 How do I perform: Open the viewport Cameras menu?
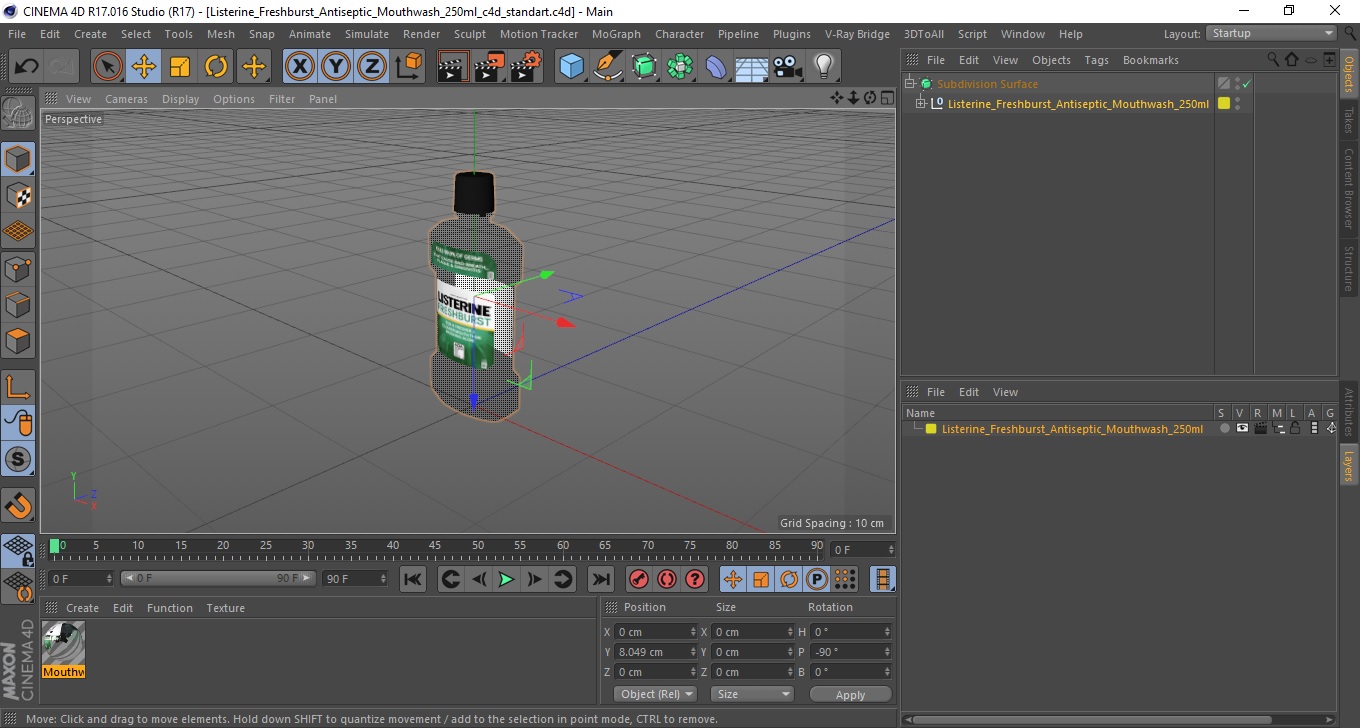[x=126, y=99]
